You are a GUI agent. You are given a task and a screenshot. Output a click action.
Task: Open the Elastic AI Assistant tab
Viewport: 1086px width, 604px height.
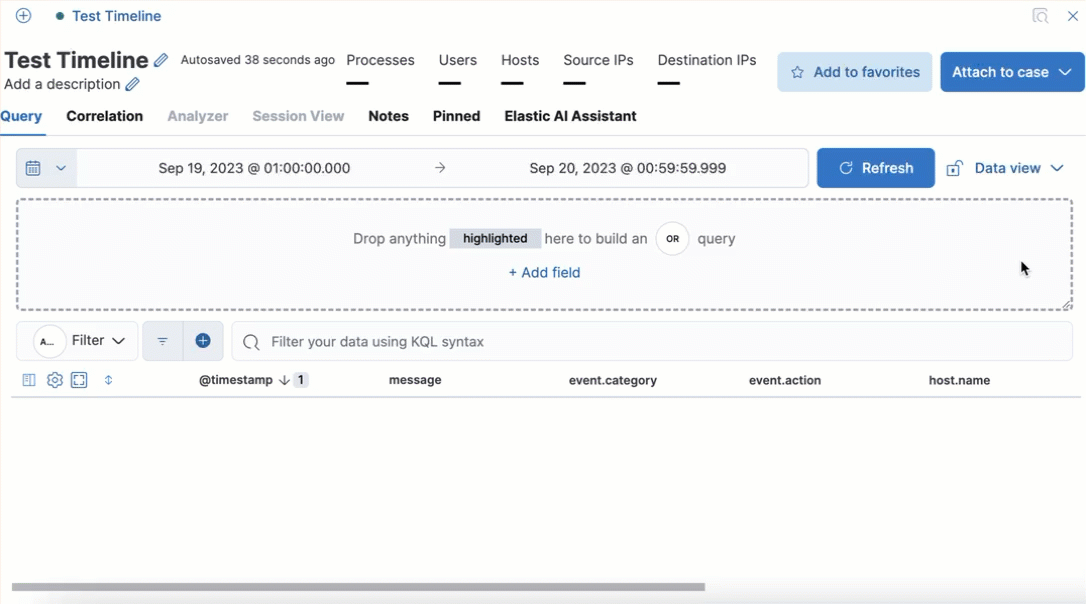[570, 116]
